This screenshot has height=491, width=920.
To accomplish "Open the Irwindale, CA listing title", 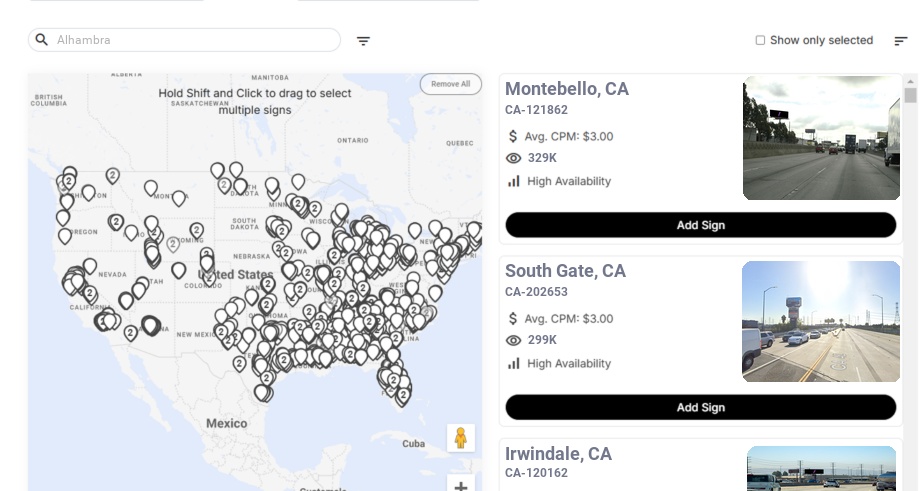I will pos(558,454).
